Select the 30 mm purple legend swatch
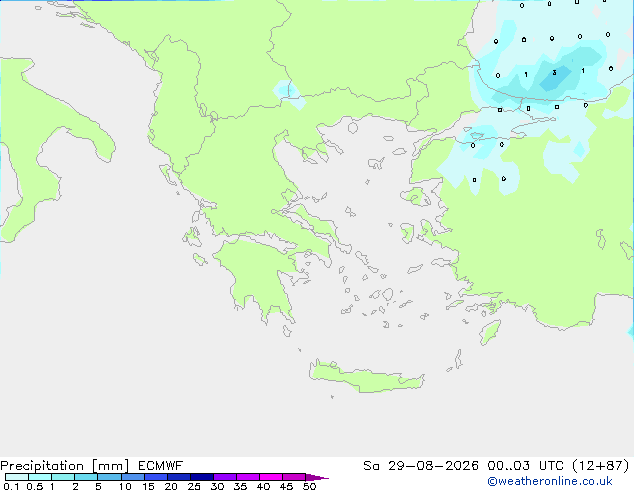 pyautogui.click(x=225, y=477)
